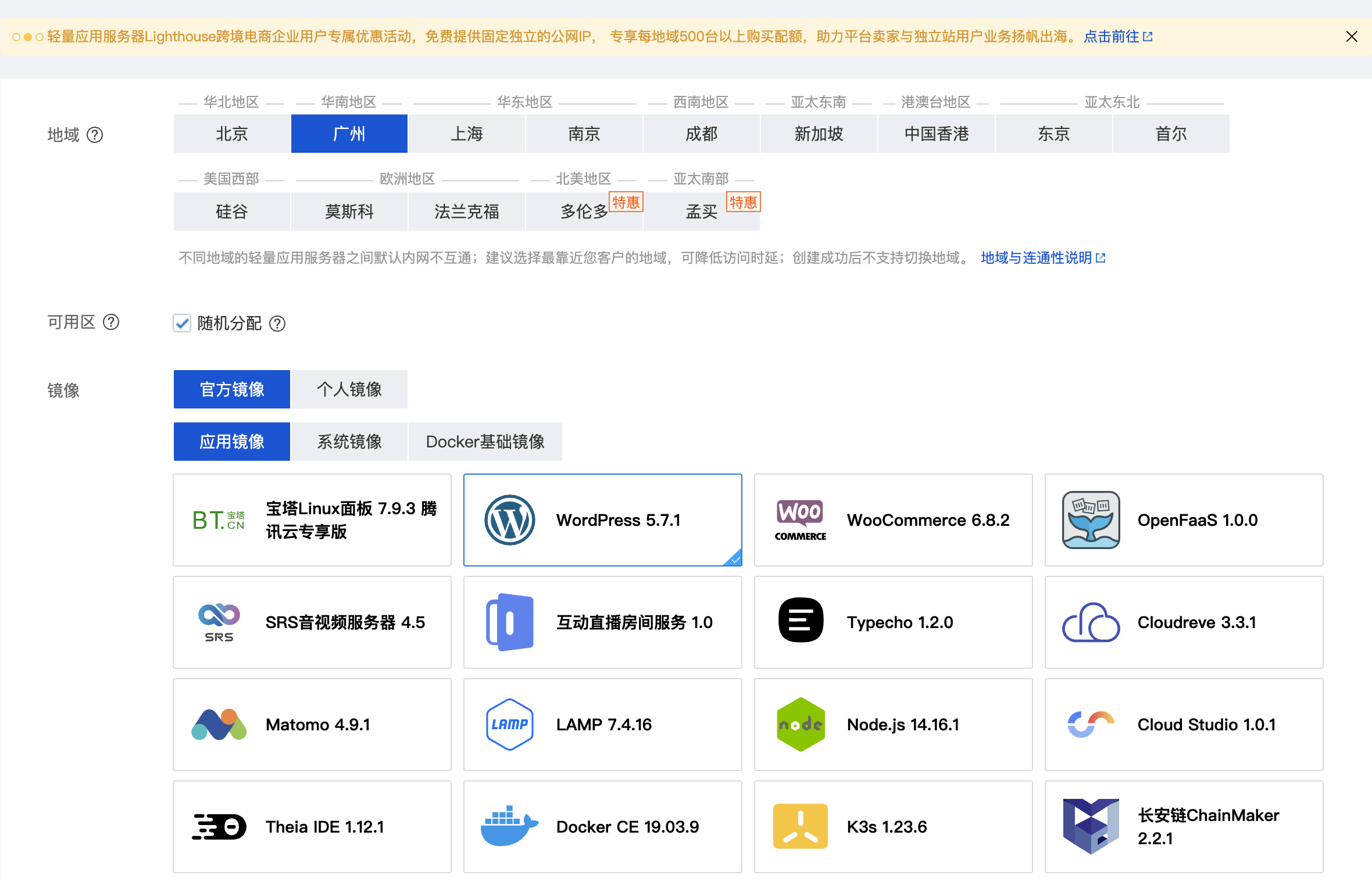Close the promotional banner

point(1352,37)
